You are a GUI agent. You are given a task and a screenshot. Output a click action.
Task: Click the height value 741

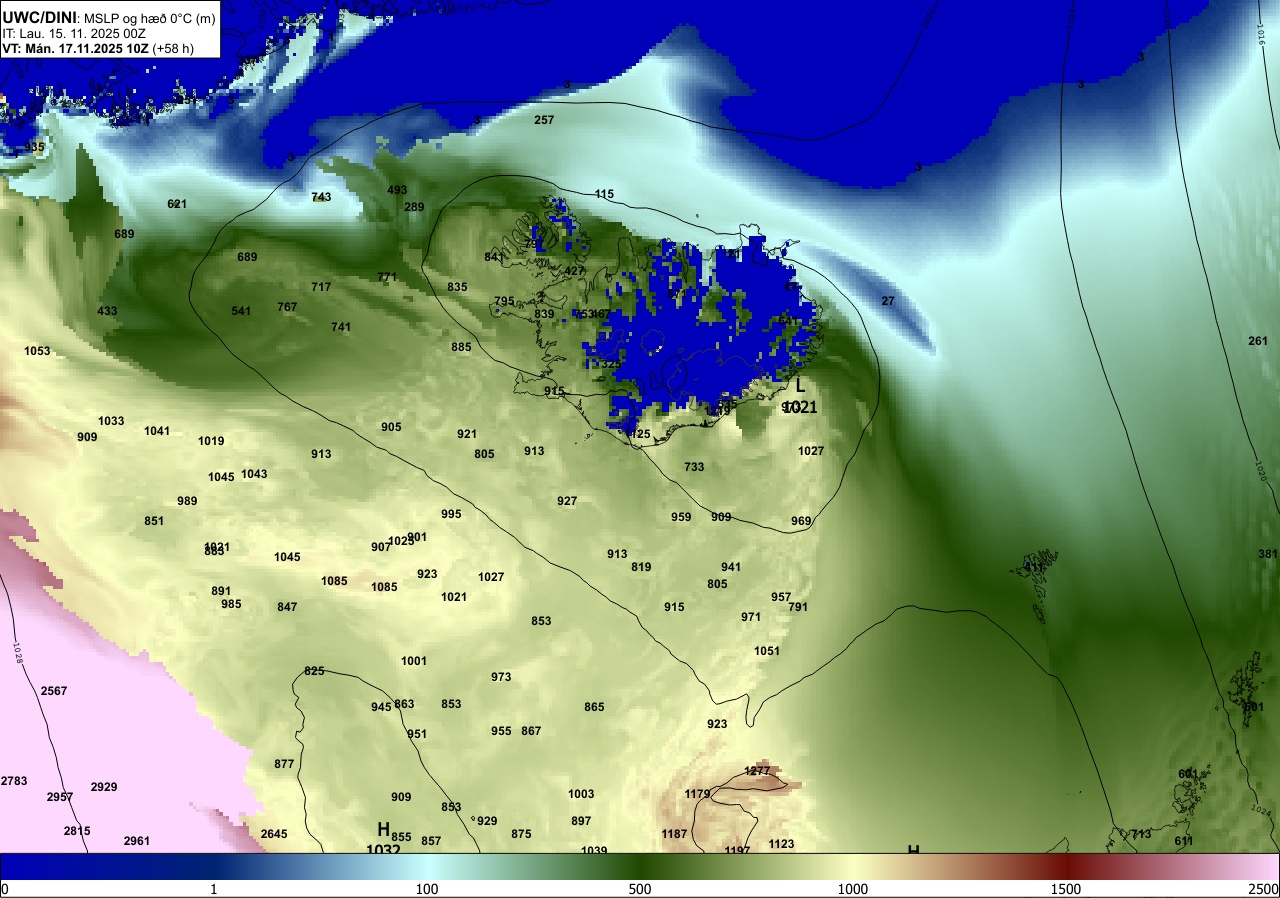pyautogui.click(x=341, y=327)
